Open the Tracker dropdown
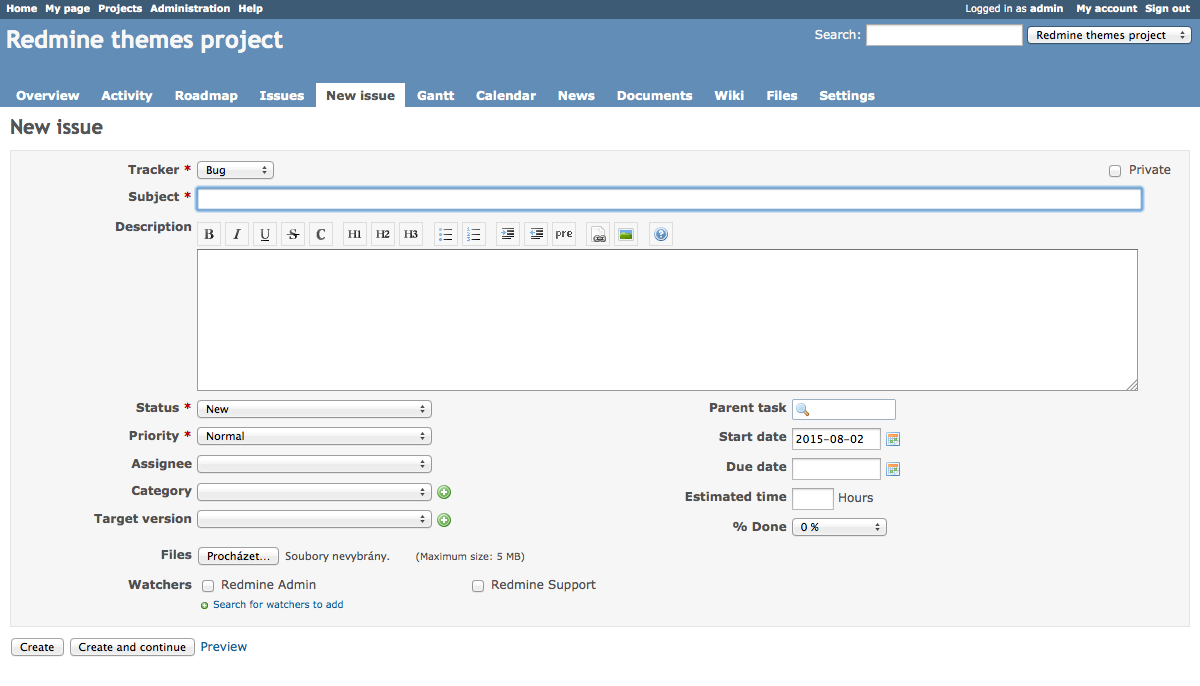 (x=235, y=170)
